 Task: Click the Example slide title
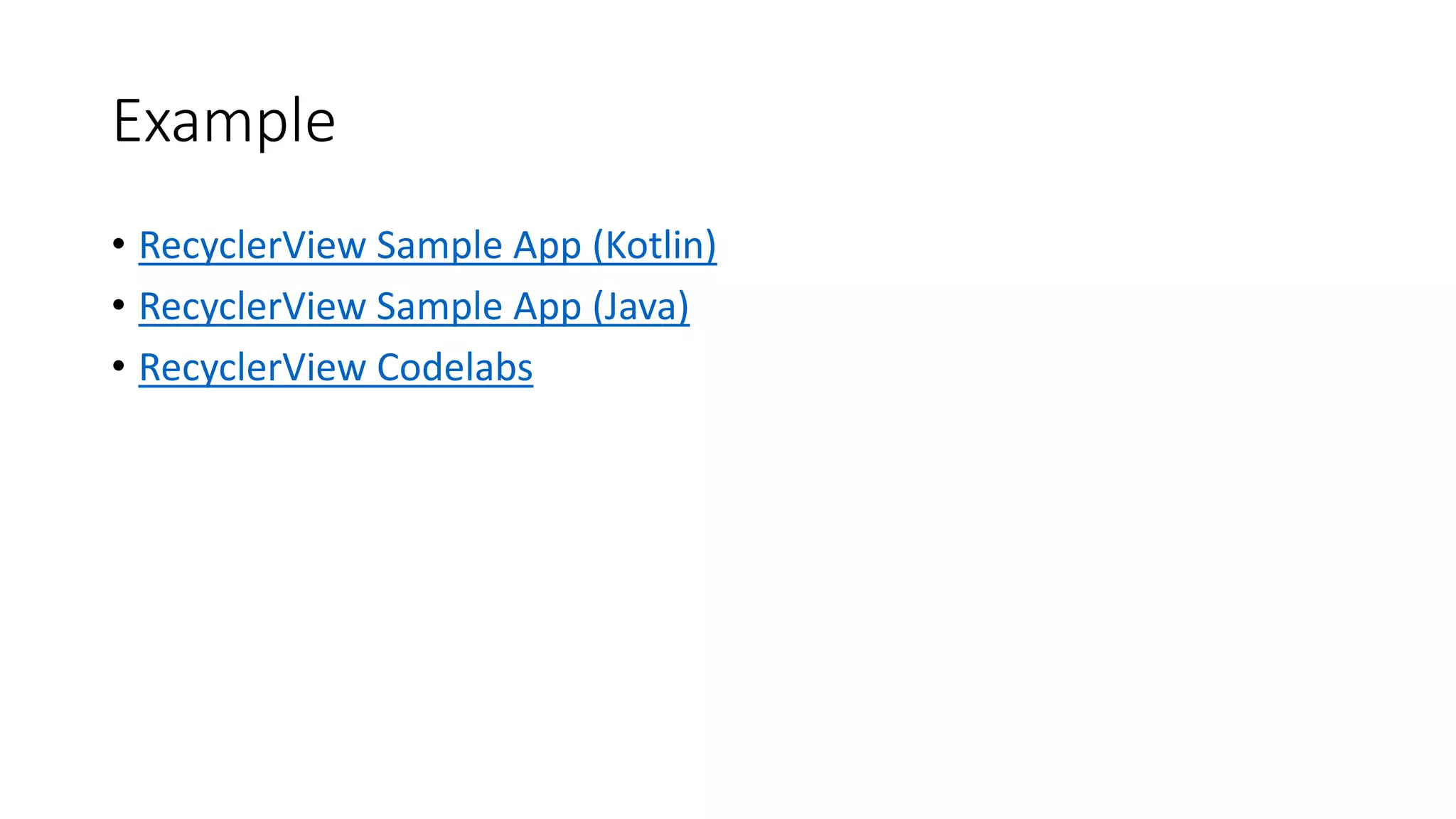[x=224, y=122]
